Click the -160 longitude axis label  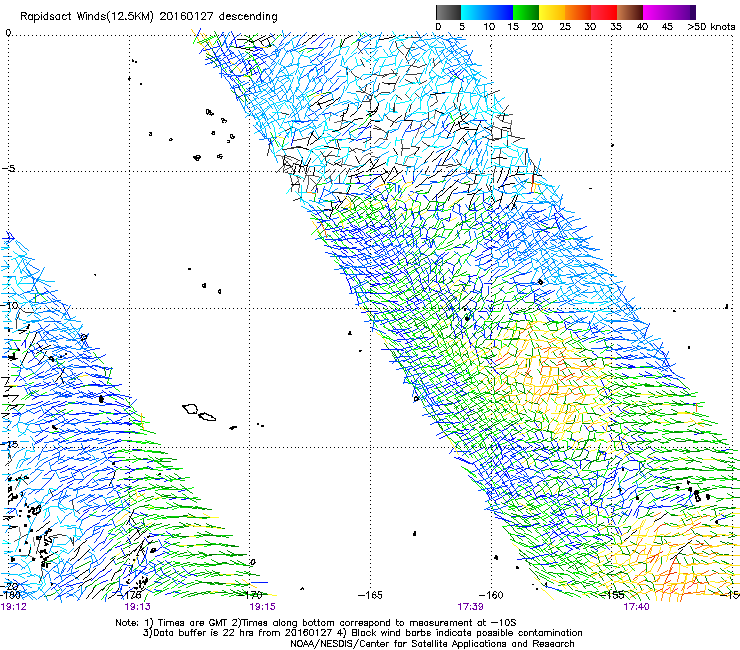pyautogui.click(x=491, y=595)
